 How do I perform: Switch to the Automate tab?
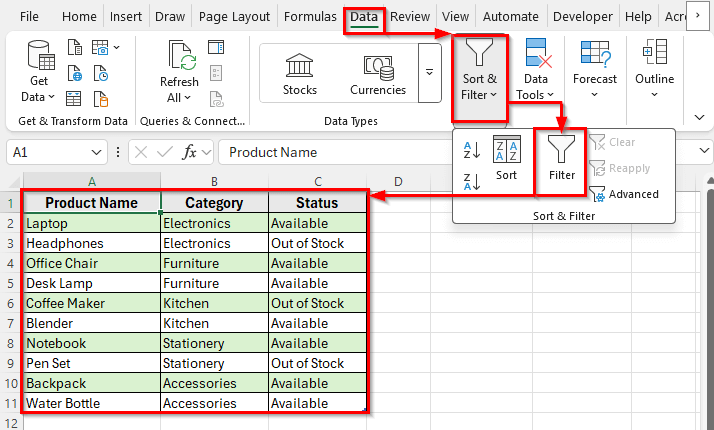[510, 17]
